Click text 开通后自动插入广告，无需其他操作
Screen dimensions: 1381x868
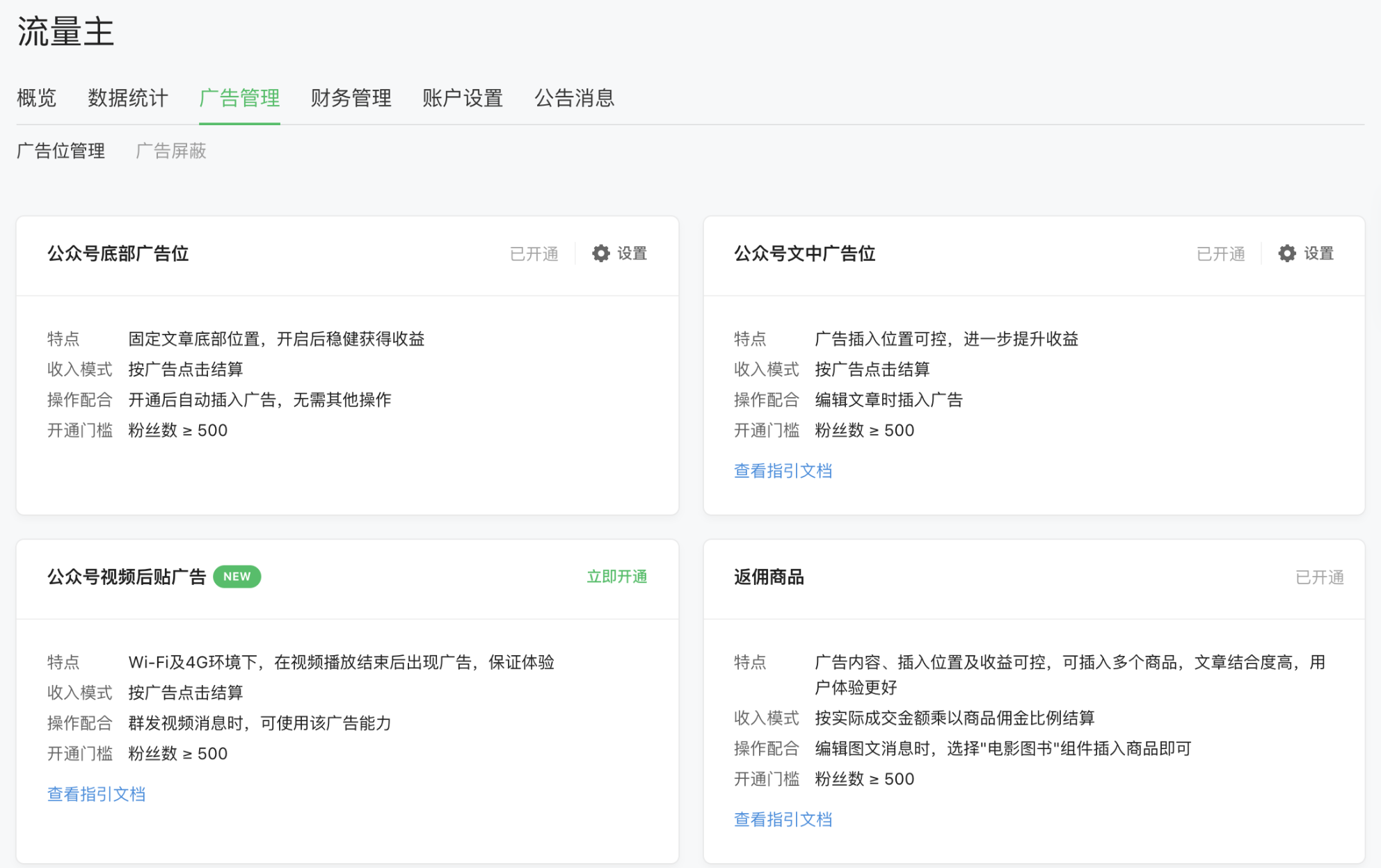click(260, 400)
